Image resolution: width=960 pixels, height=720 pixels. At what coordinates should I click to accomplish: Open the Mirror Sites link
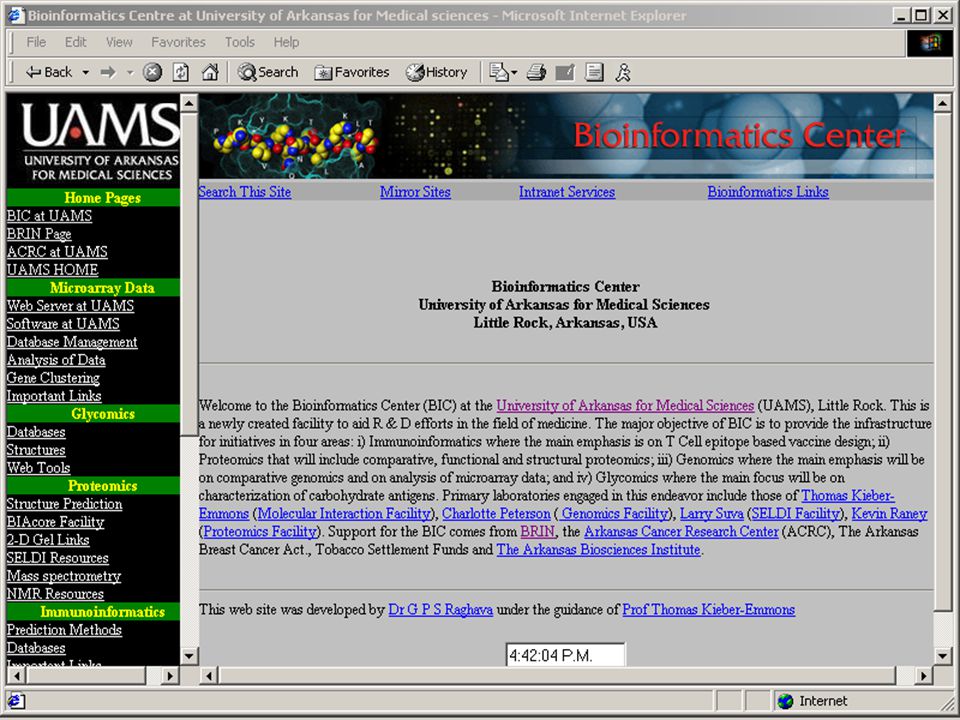[415, 192]
